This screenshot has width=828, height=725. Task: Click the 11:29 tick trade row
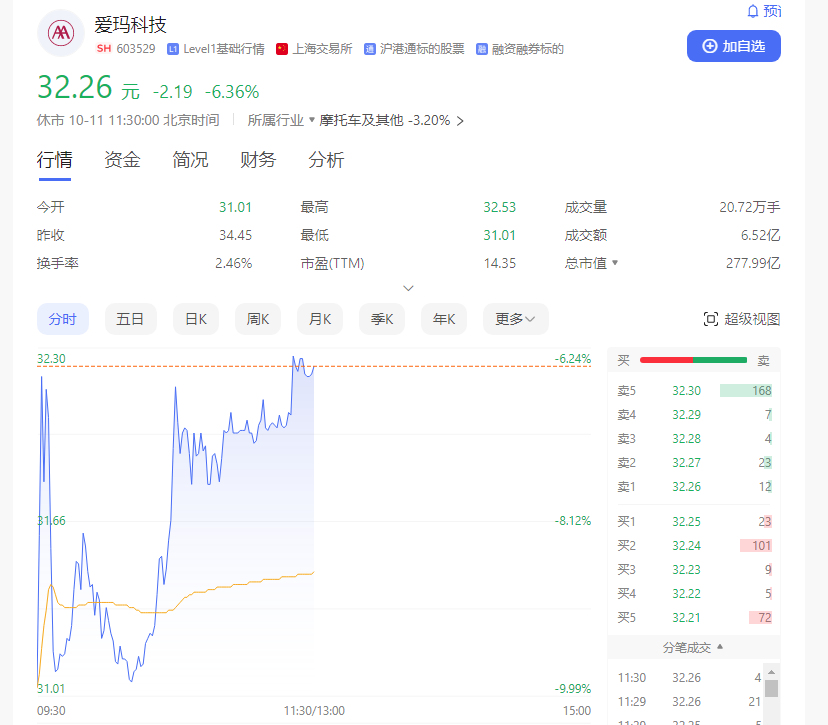(x=690, y=702)
